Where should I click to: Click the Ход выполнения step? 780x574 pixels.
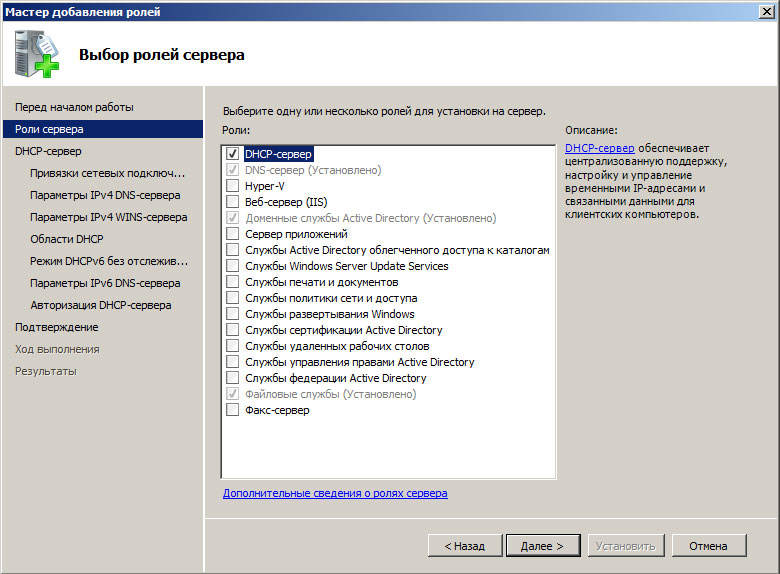(57, 349)
